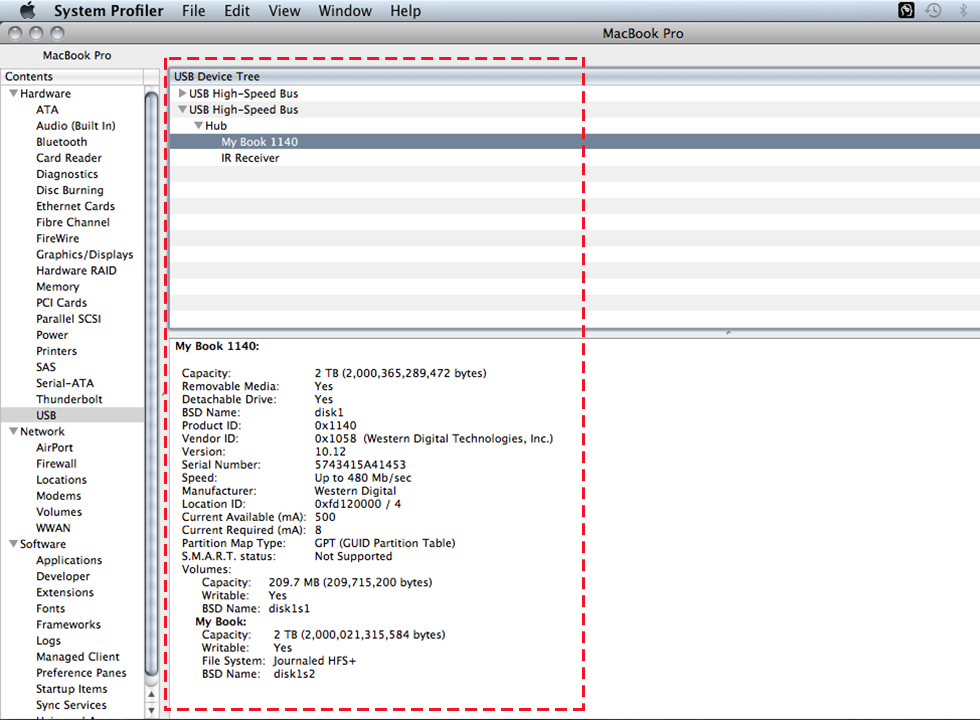This screenshot has height=720, width=980.
Task: Open the Edit menu
Action: [x=237, y=11]
